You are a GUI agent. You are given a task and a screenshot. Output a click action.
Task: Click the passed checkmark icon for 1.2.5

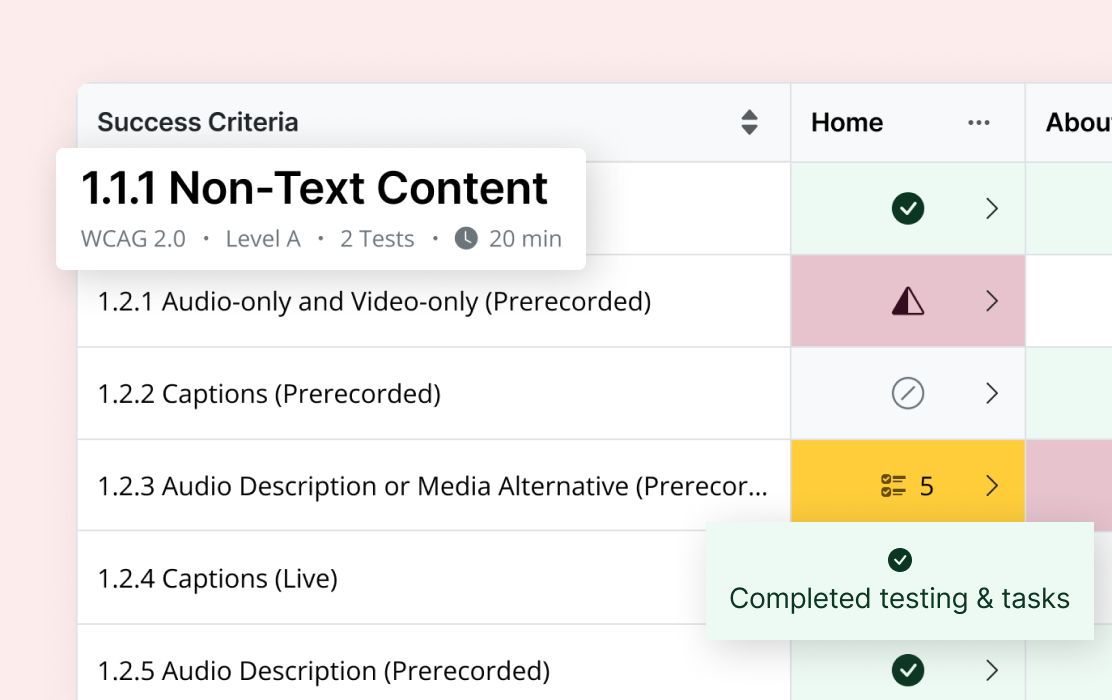click(x=908, y=669)
